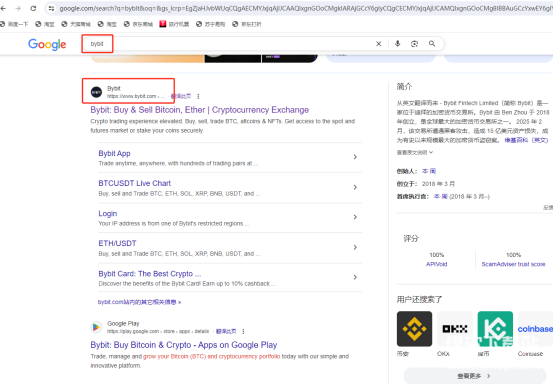Expand the original description dropdown in the intro panel
Viewport: 554px width, 385px height.
tap(415, 153)
